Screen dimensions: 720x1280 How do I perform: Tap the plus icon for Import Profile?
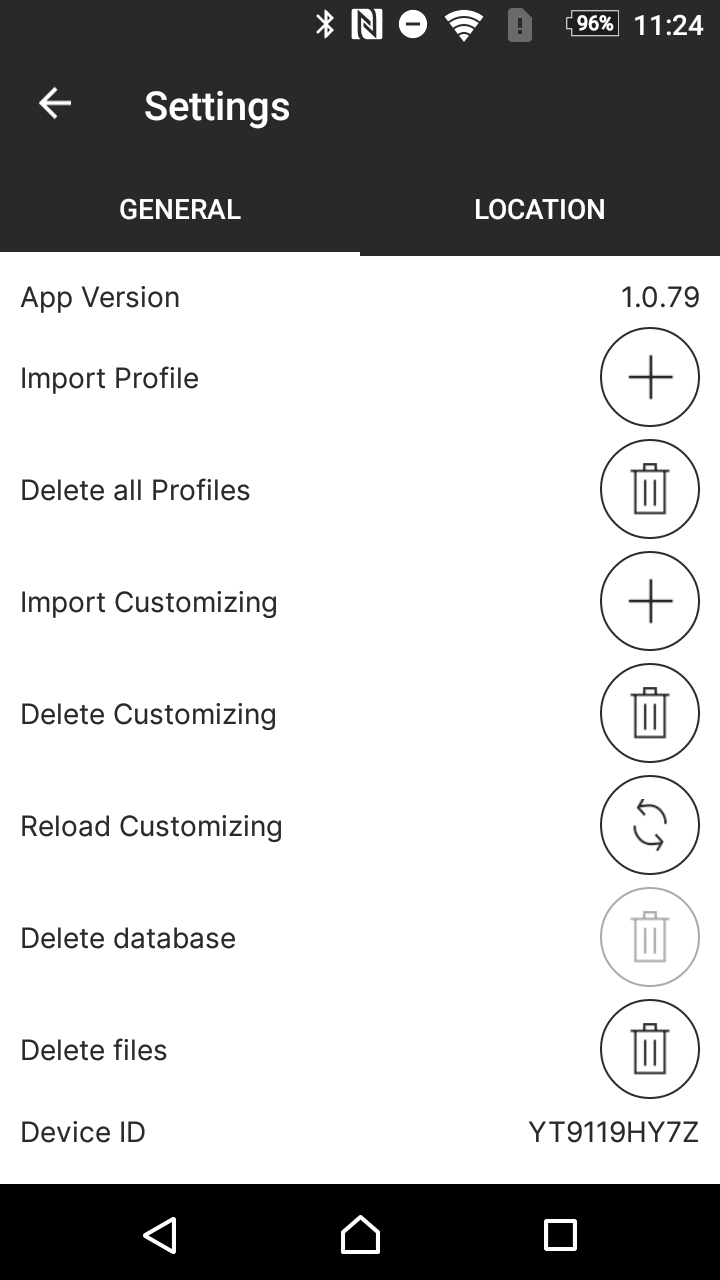click(650, 378)
